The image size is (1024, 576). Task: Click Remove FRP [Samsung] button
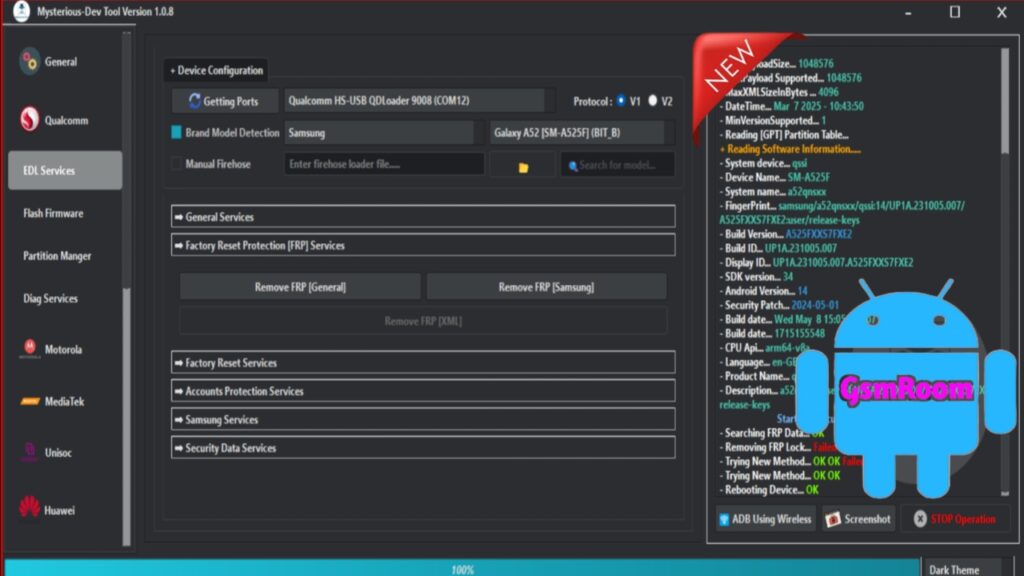546,287
